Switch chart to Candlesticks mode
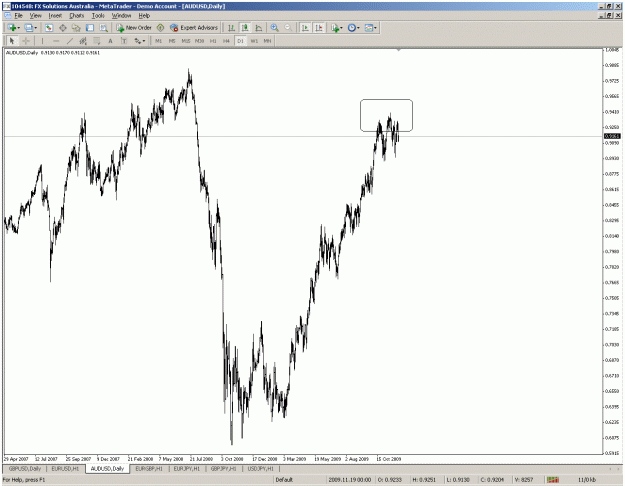 245,28
